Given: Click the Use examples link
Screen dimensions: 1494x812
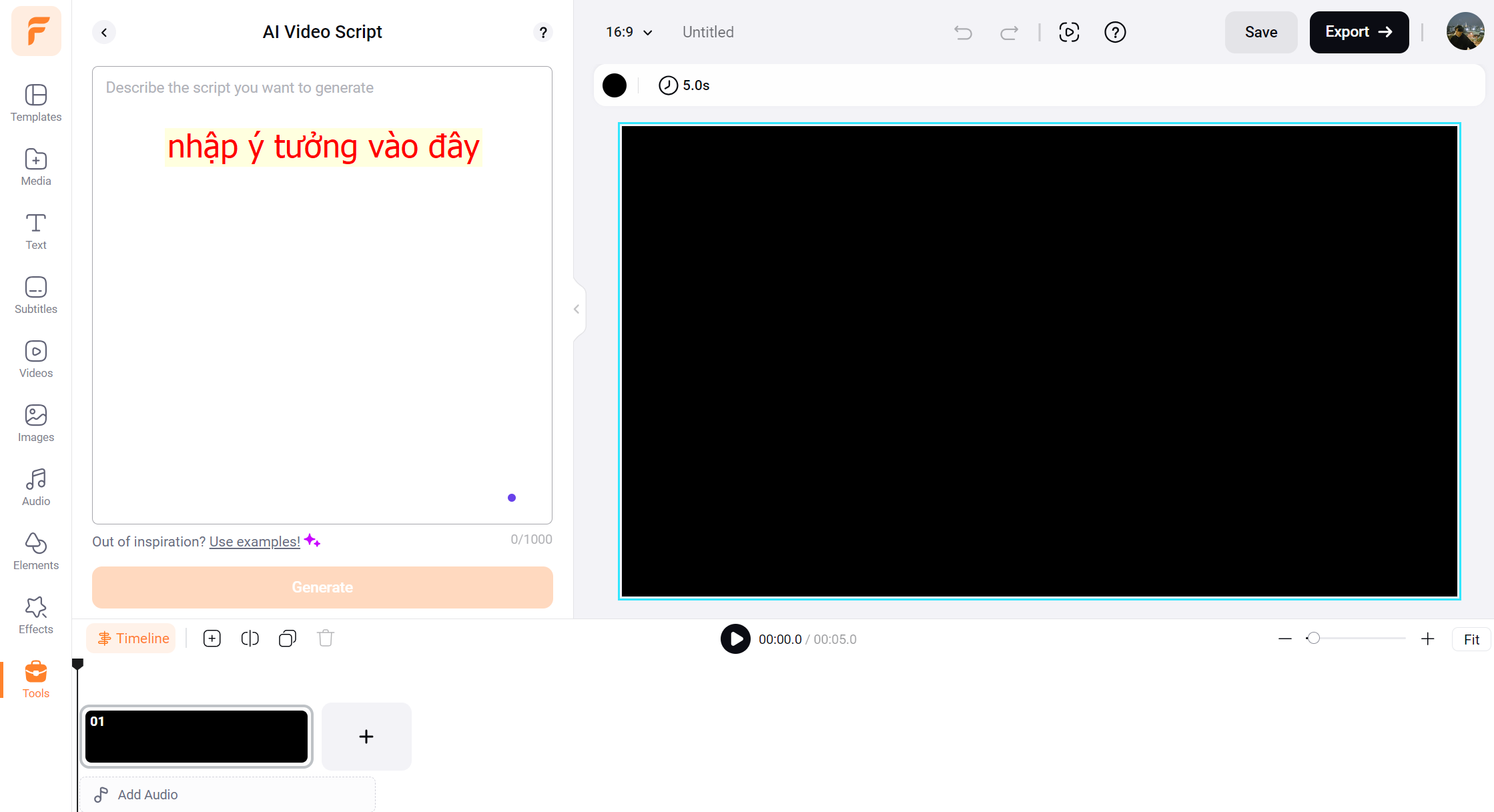Looking at the screenshot, I should 254,541.
